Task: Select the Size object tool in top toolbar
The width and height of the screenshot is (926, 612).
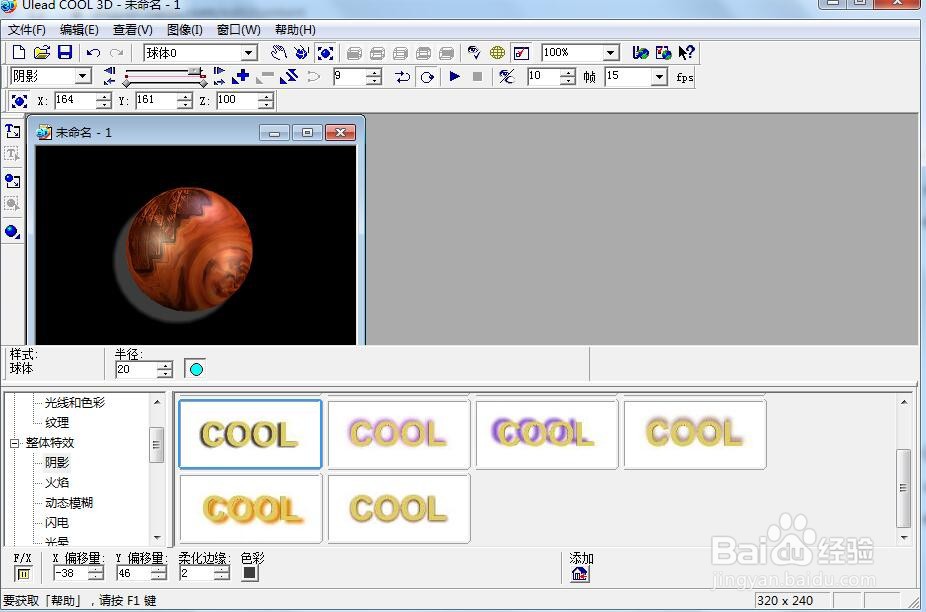Action: point(325,53)
